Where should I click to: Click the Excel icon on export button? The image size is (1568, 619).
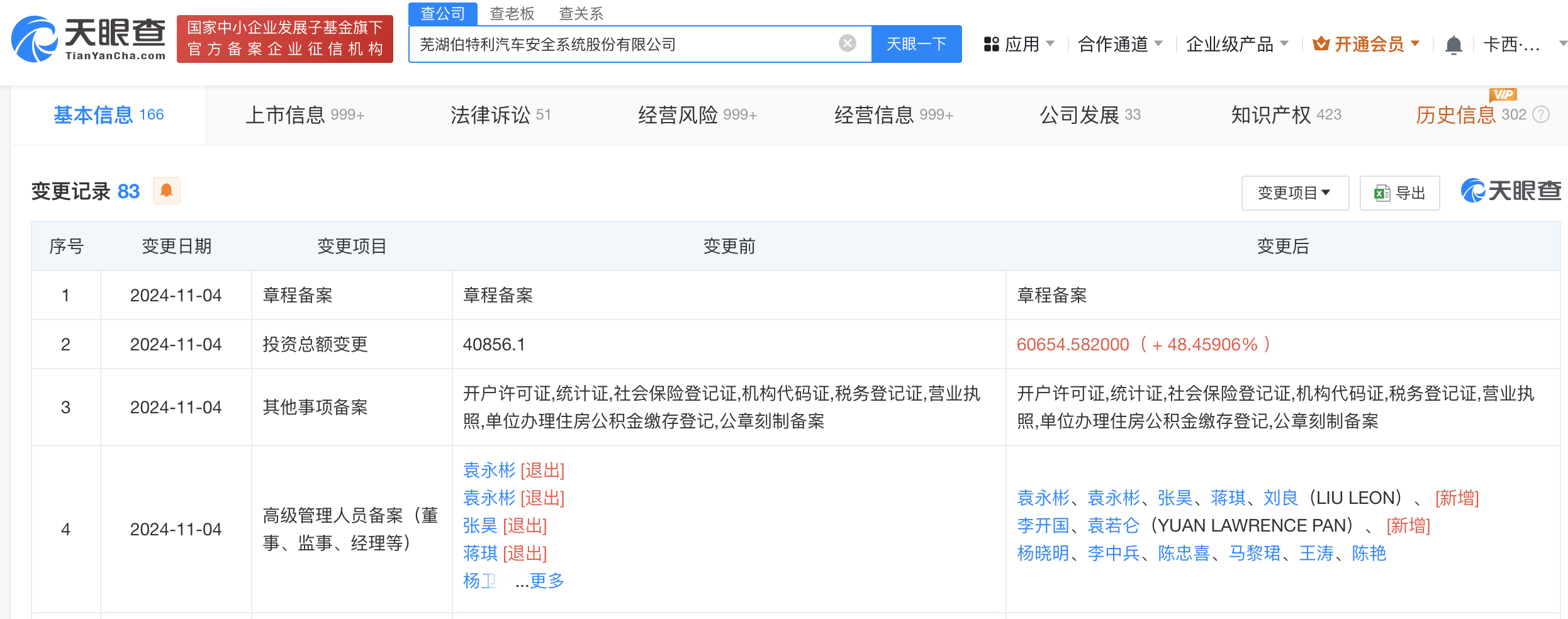coord(1382,193)
